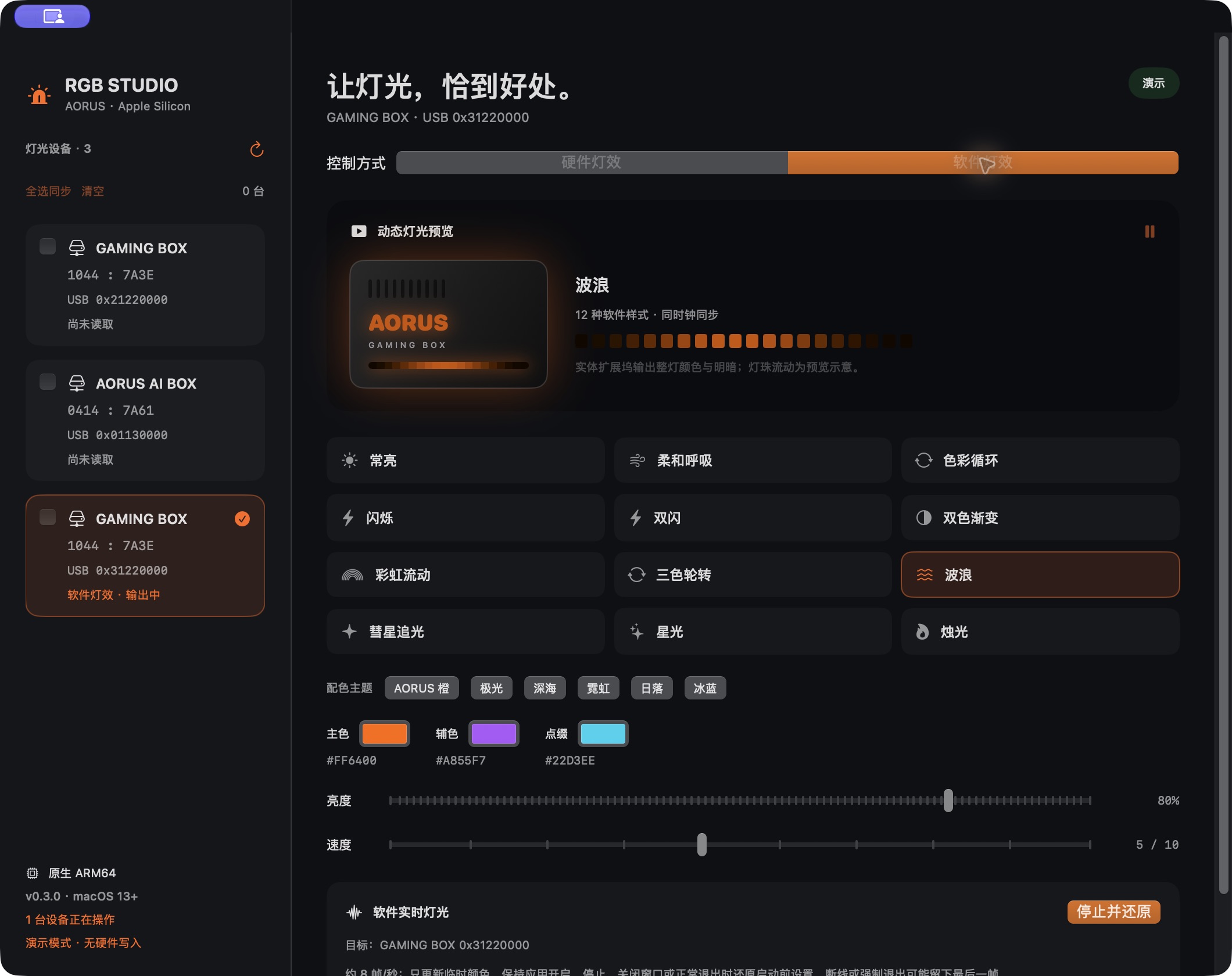This screenshot has height=976, width=1232.
Task: Click the refresh devices icon
Action: [x=257, y=150]
